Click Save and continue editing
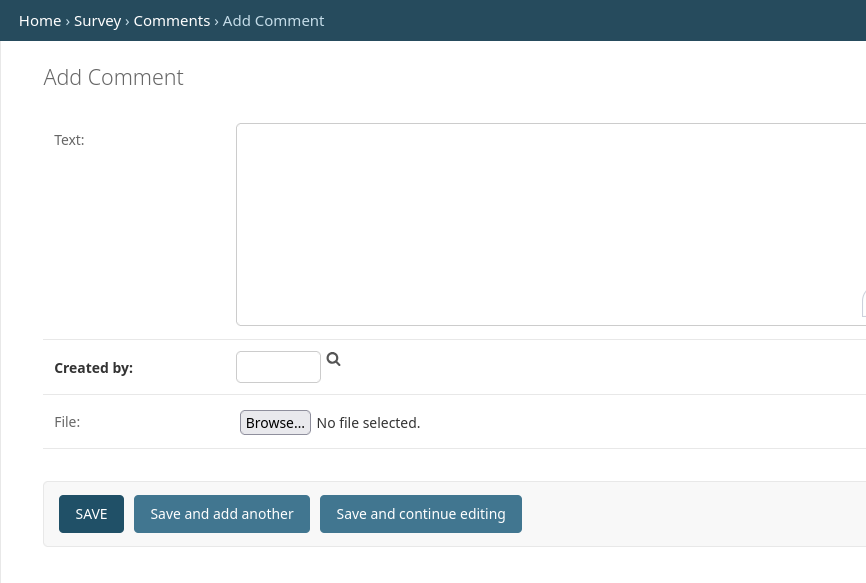 421,514
